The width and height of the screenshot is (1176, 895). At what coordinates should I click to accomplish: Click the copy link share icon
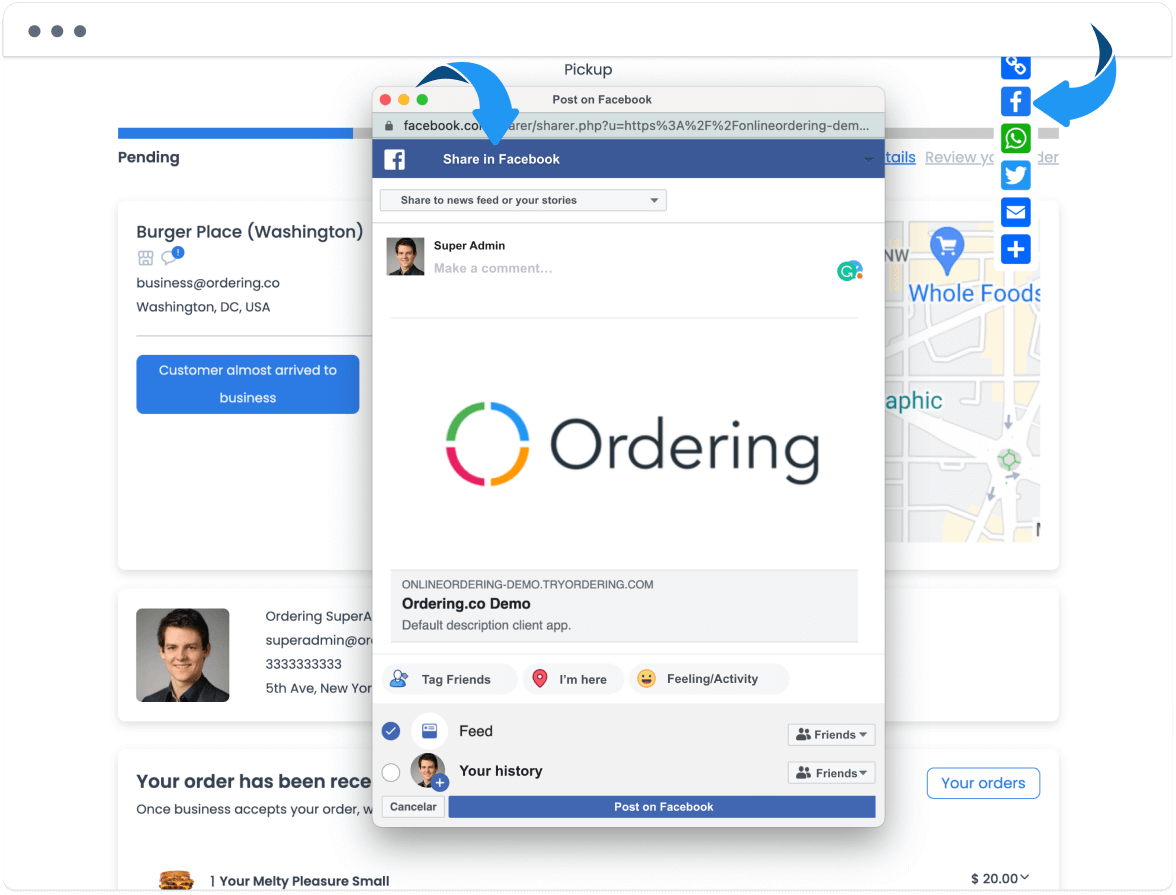1016,67
